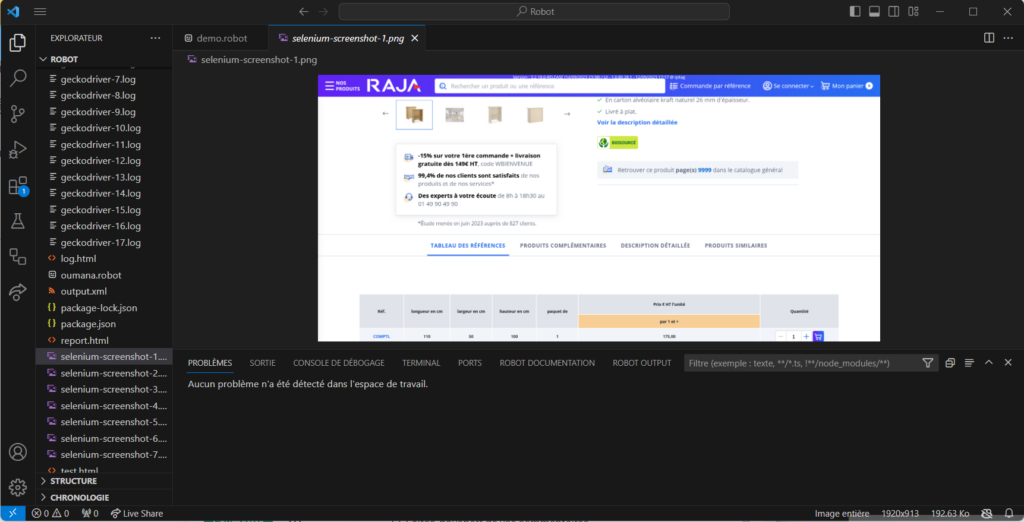The height and width of the screenshot is (522, 1024).
Task: Expand the STRUCTURE section
Action: click(104, 481)
